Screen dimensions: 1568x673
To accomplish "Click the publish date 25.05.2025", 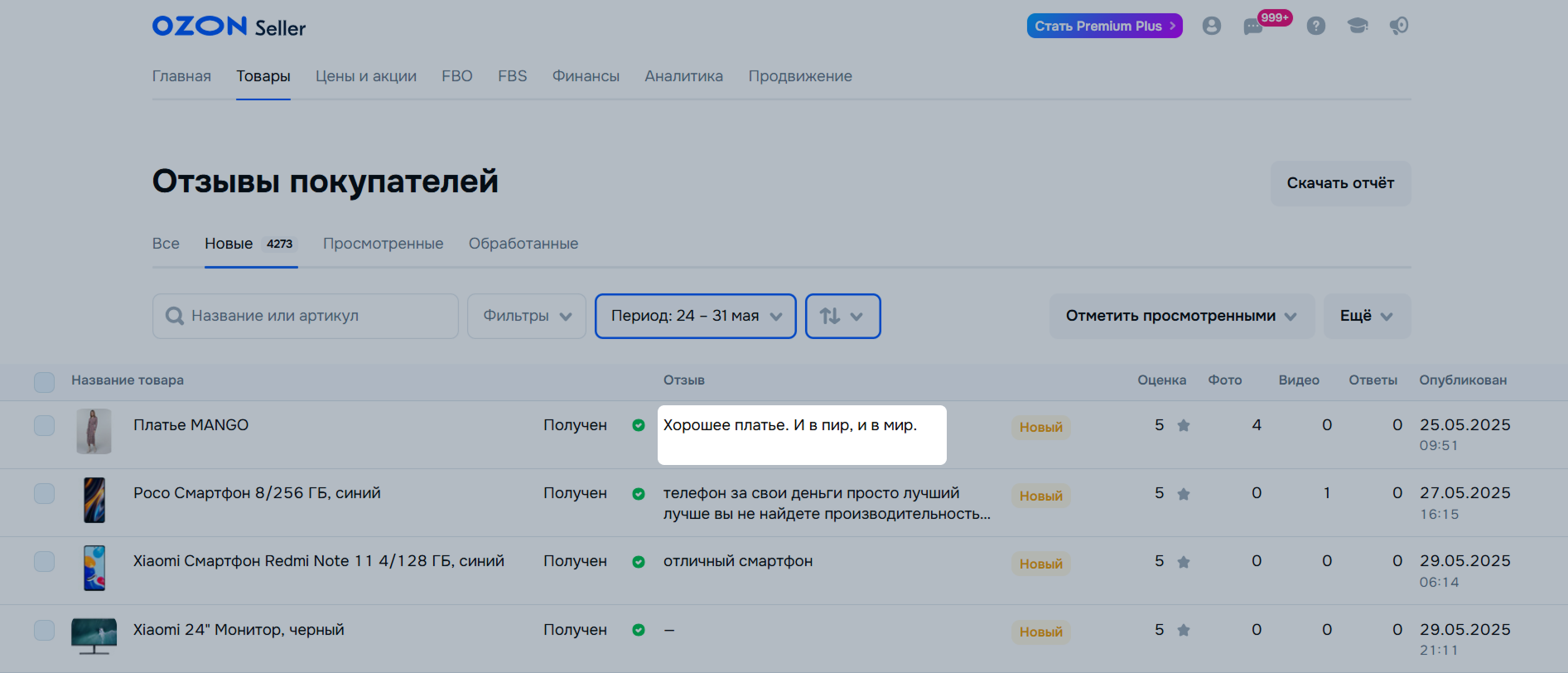I will (1465, 425).
